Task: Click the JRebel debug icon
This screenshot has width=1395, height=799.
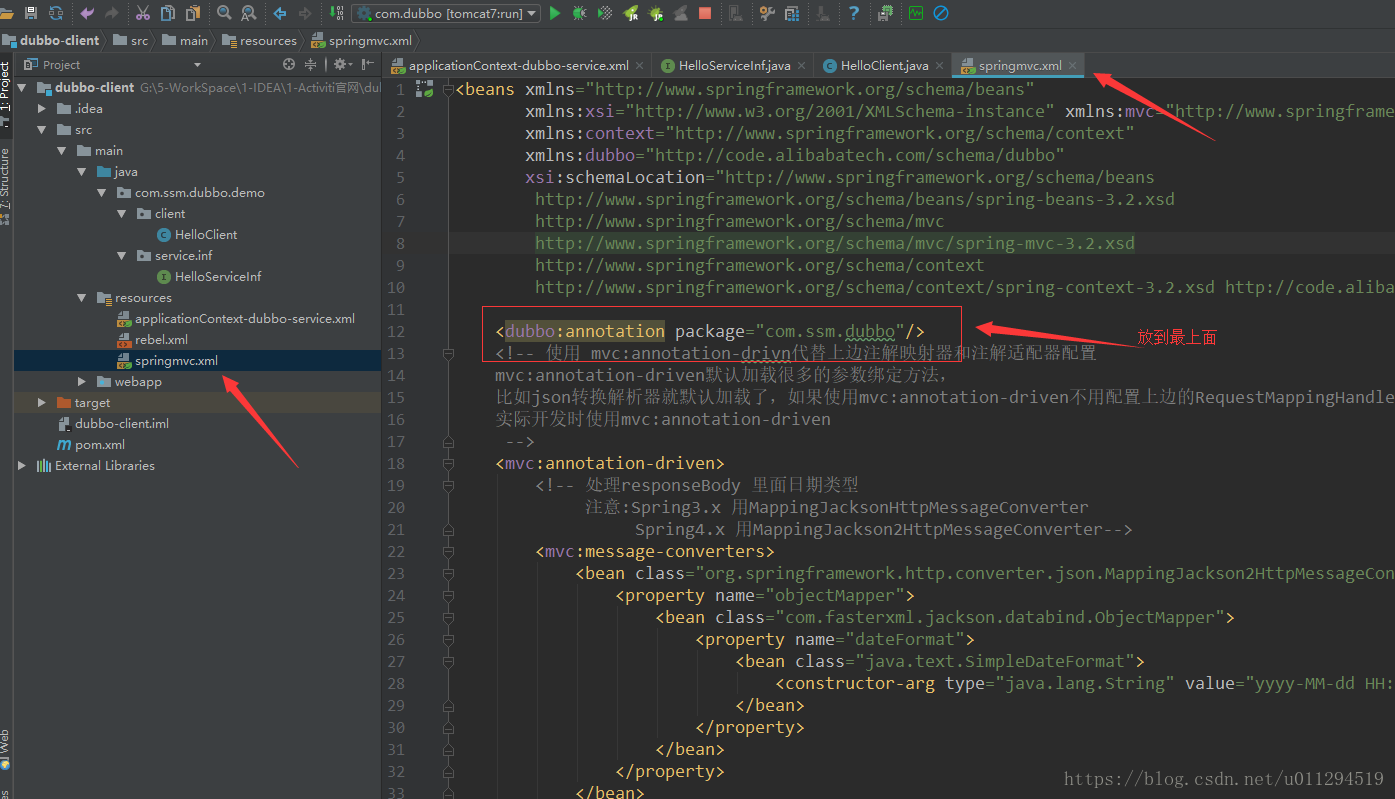Action: pyautogui.click(x=656, y=13)
